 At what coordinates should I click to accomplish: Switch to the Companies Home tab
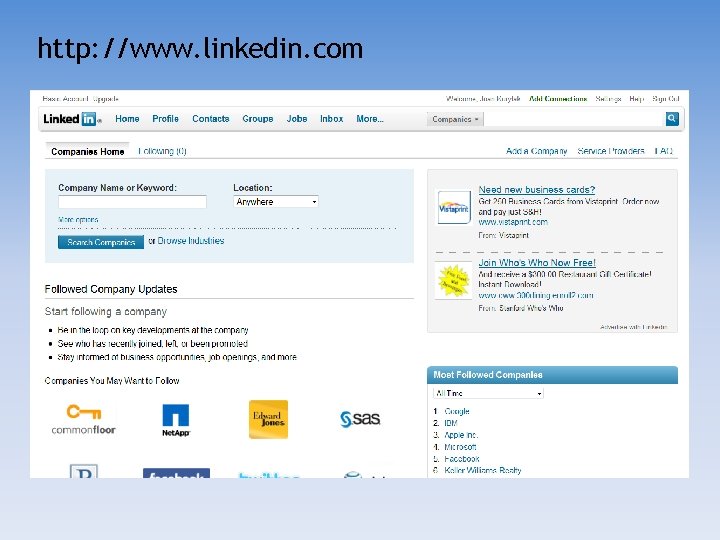87,152
